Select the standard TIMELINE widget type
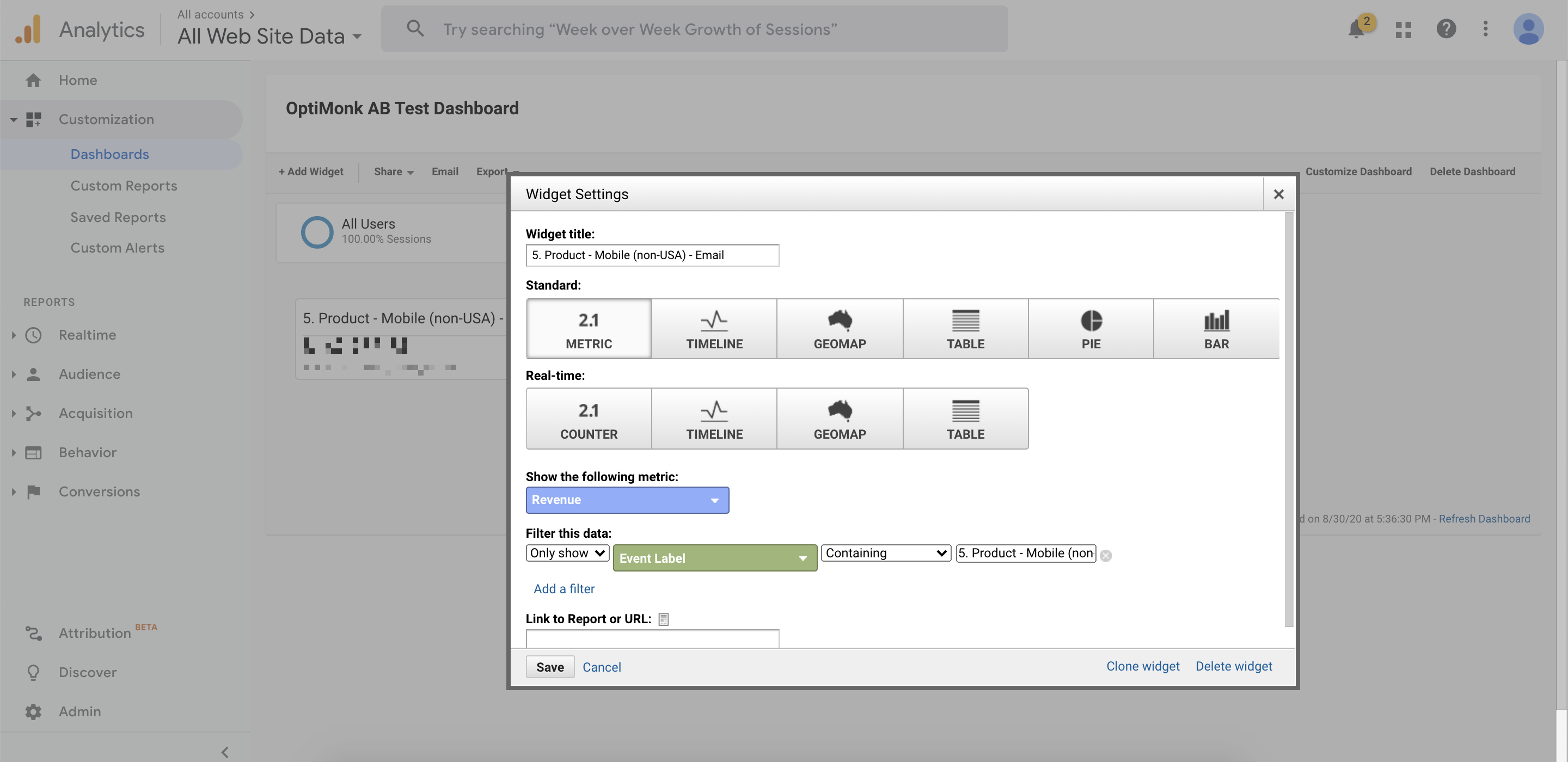This screenshot has height=762, width=1568. [714, 329]
